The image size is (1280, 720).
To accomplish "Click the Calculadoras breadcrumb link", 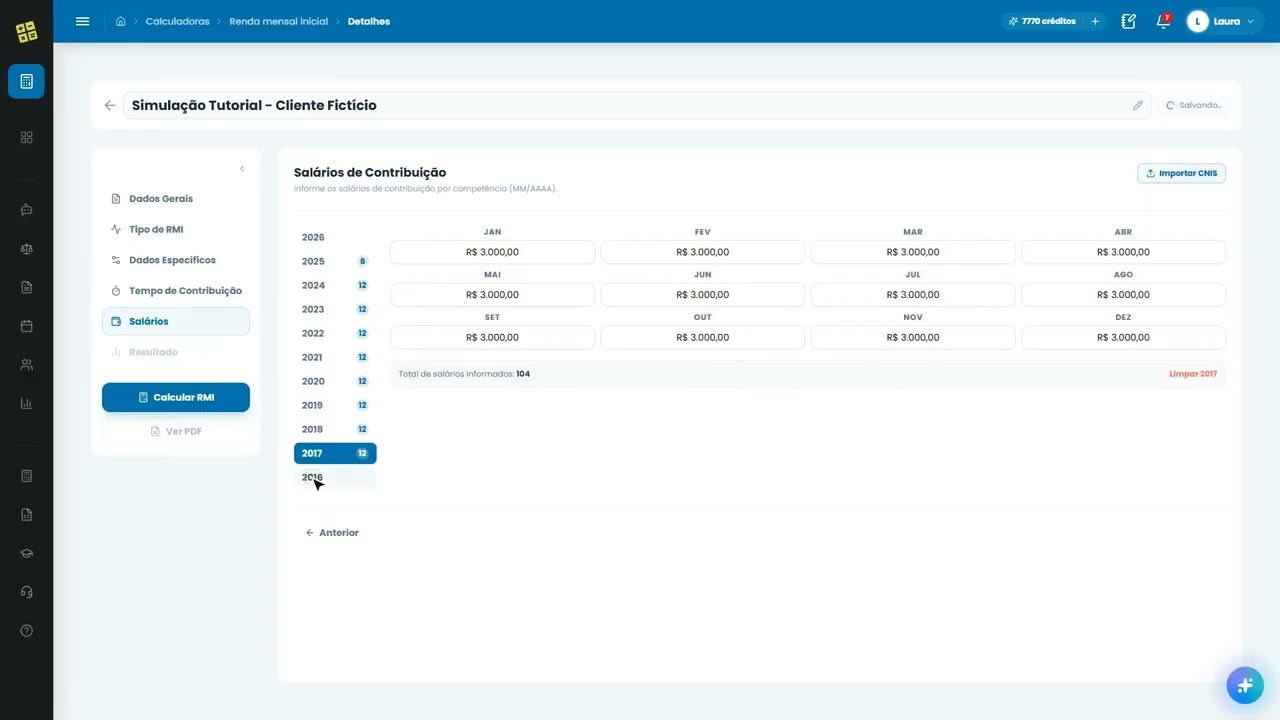I will [178, 21].
